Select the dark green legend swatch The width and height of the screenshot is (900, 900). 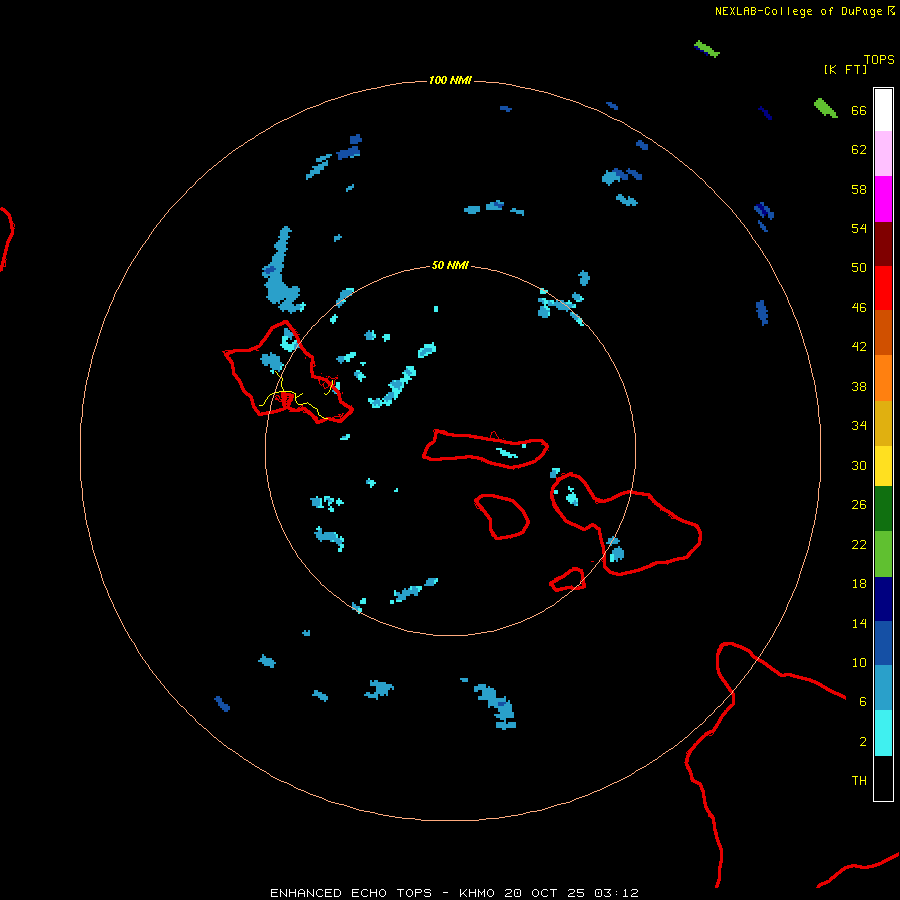pos(883,509)
